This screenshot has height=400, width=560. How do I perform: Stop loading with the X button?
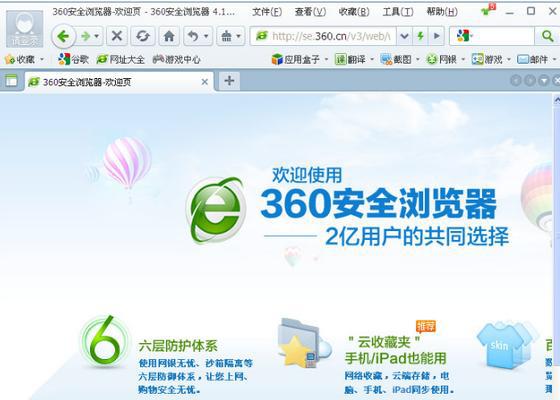tap(117, 36)
